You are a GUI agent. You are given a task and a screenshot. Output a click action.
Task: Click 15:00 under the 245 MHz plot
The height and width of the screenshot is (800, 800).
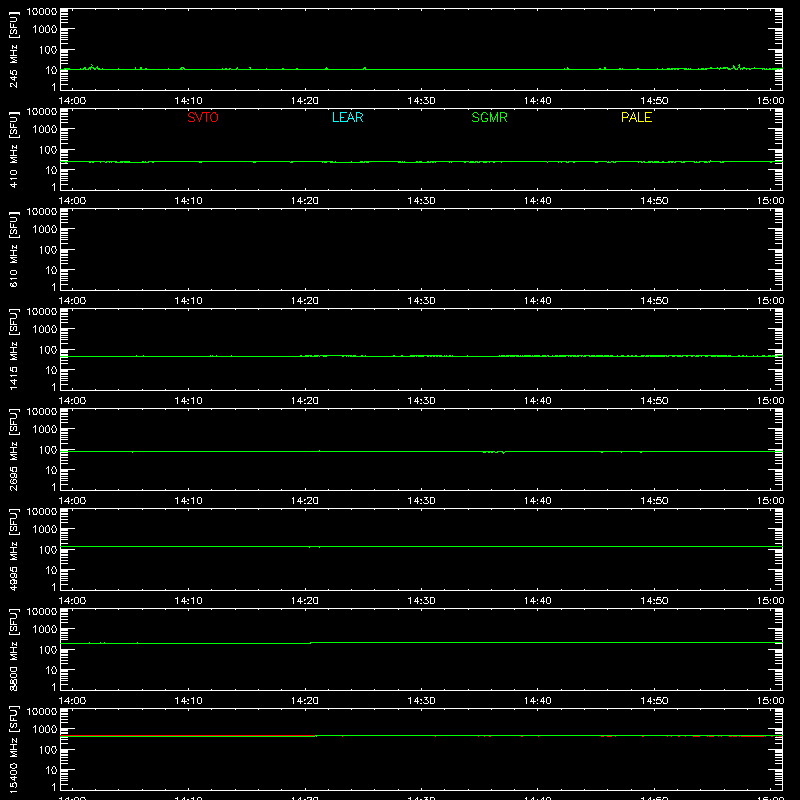pos(770,101)
